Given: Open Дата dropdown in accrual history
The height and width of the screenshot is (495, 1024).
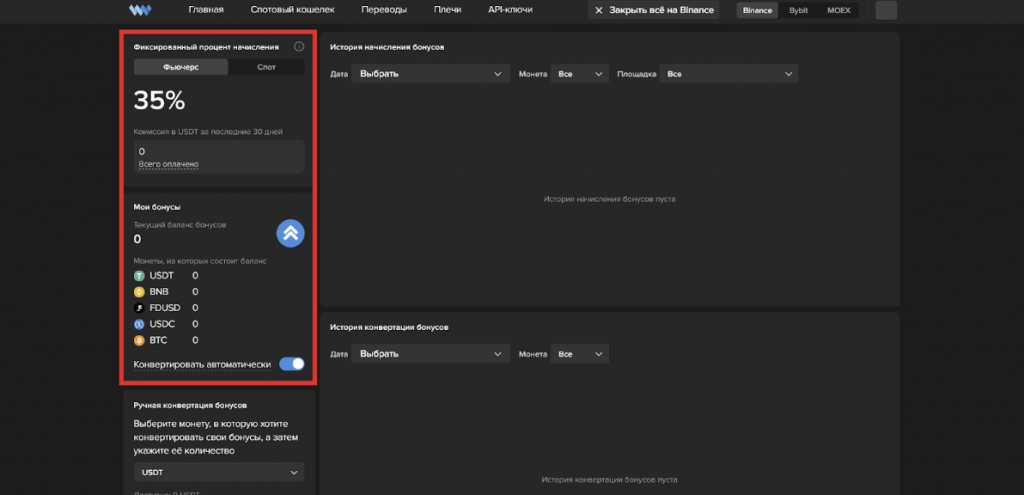Looking at the screenshot, I should pos(430,74).
